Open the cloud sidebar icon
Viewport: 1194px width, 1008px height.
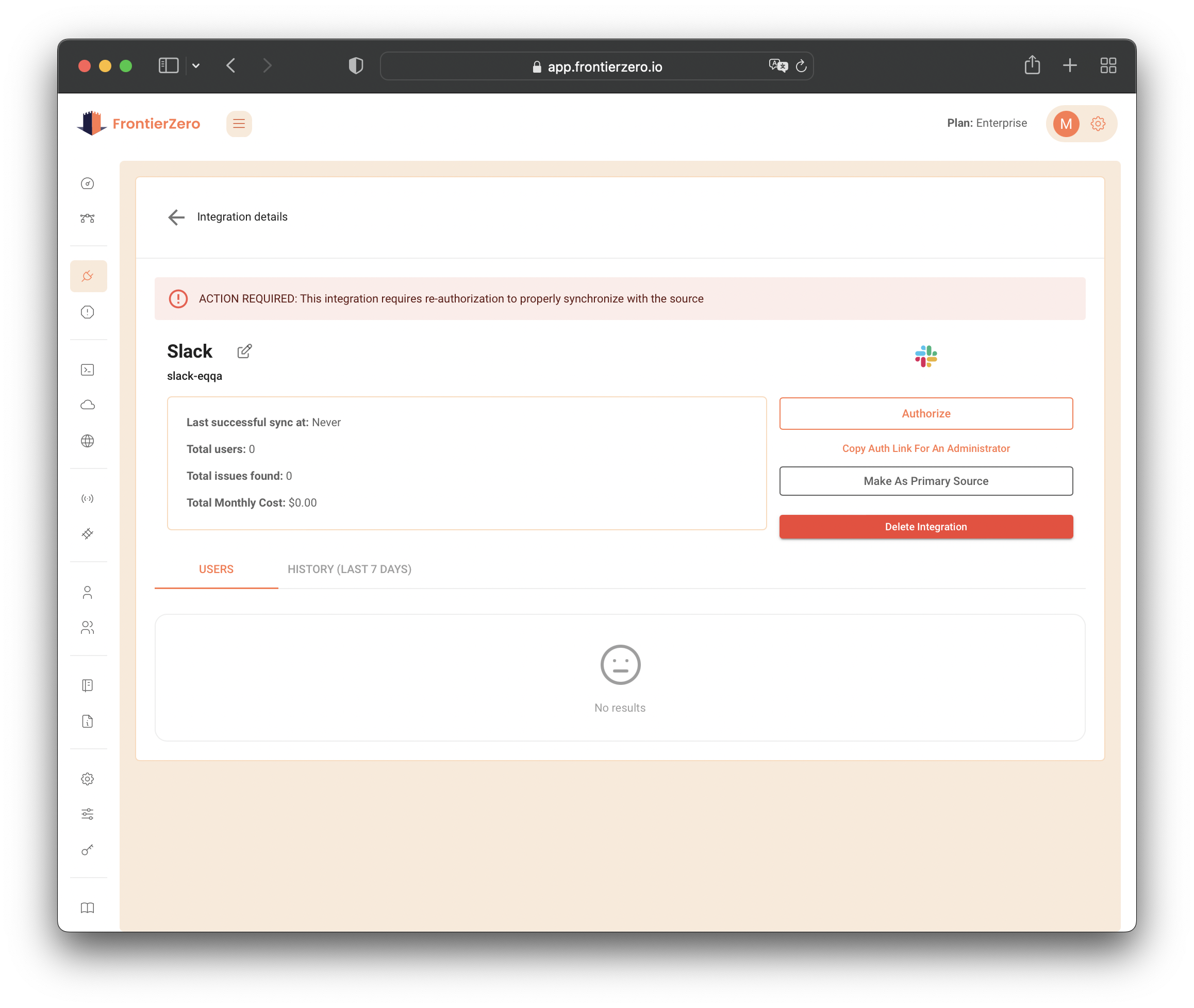coord(88,405)
